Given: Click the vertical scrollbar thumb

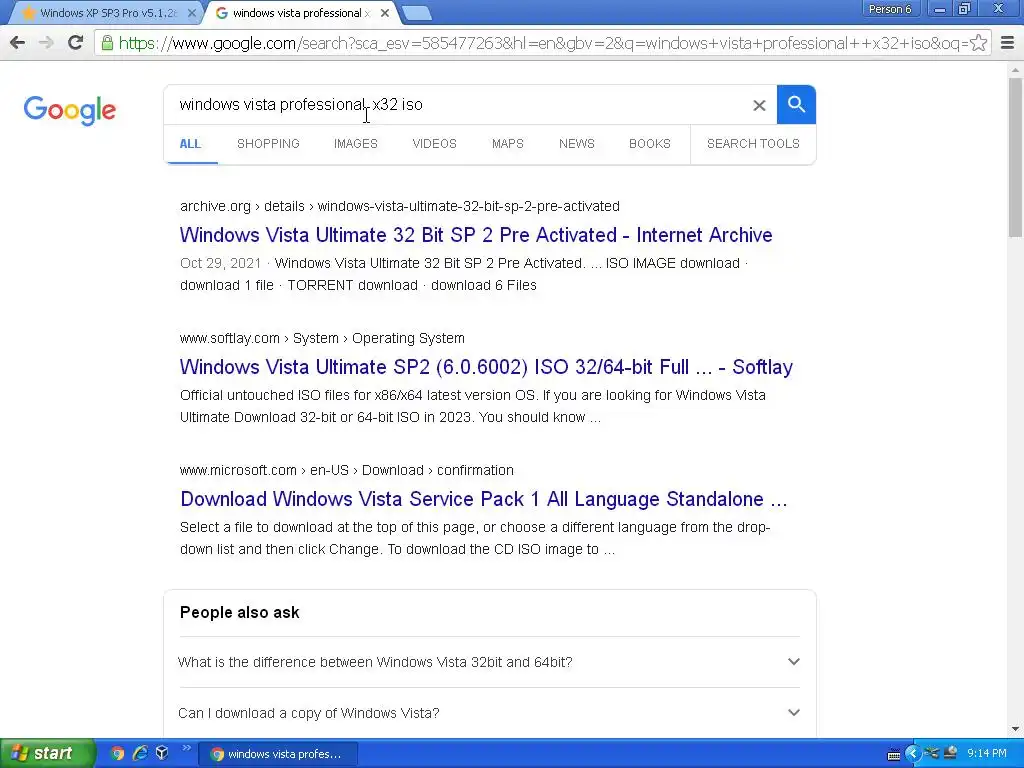Looking at the screenshot, I should [1016, 157].
